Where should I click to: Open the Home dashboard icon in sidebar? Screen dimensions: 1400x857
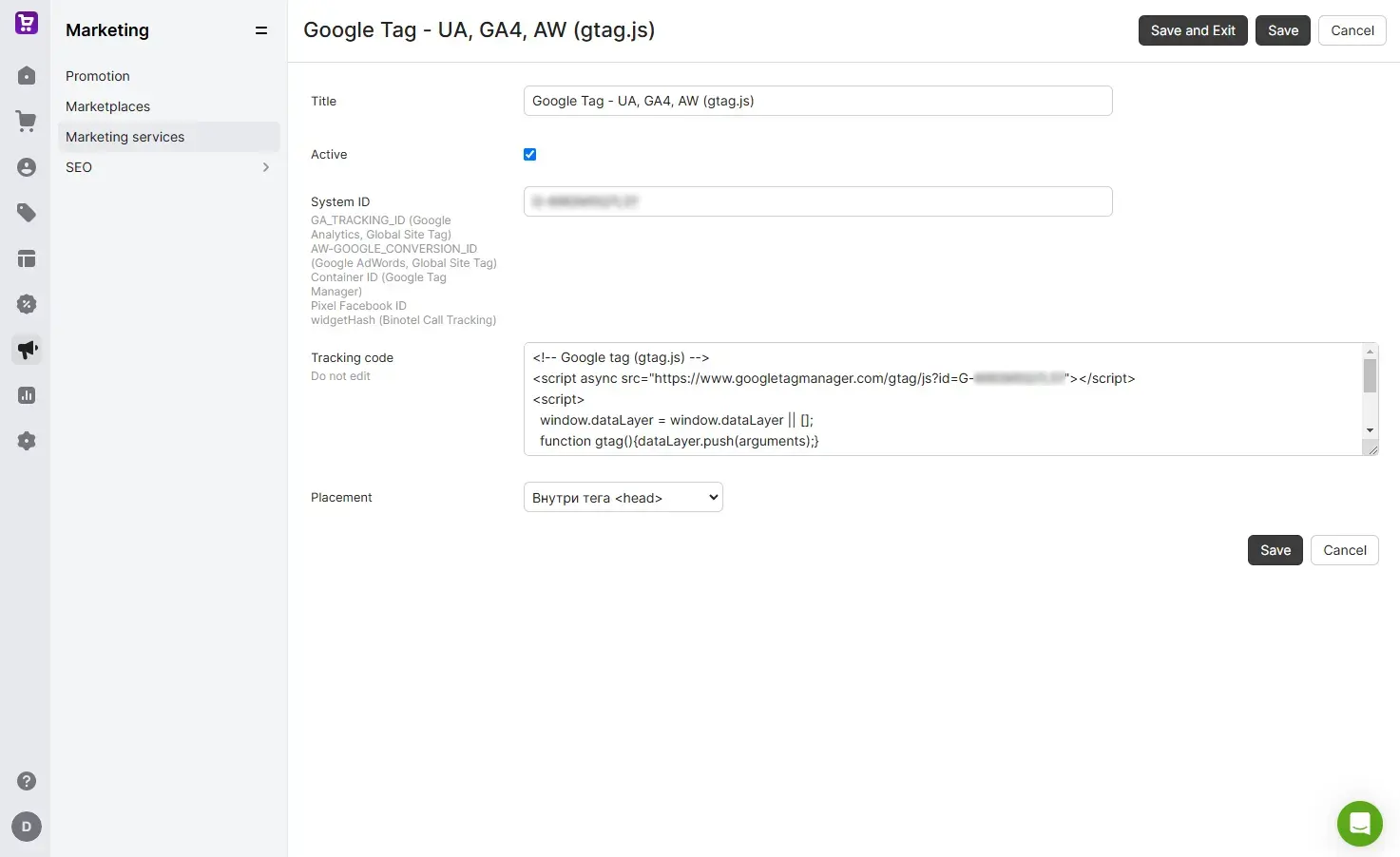[27, 76]
